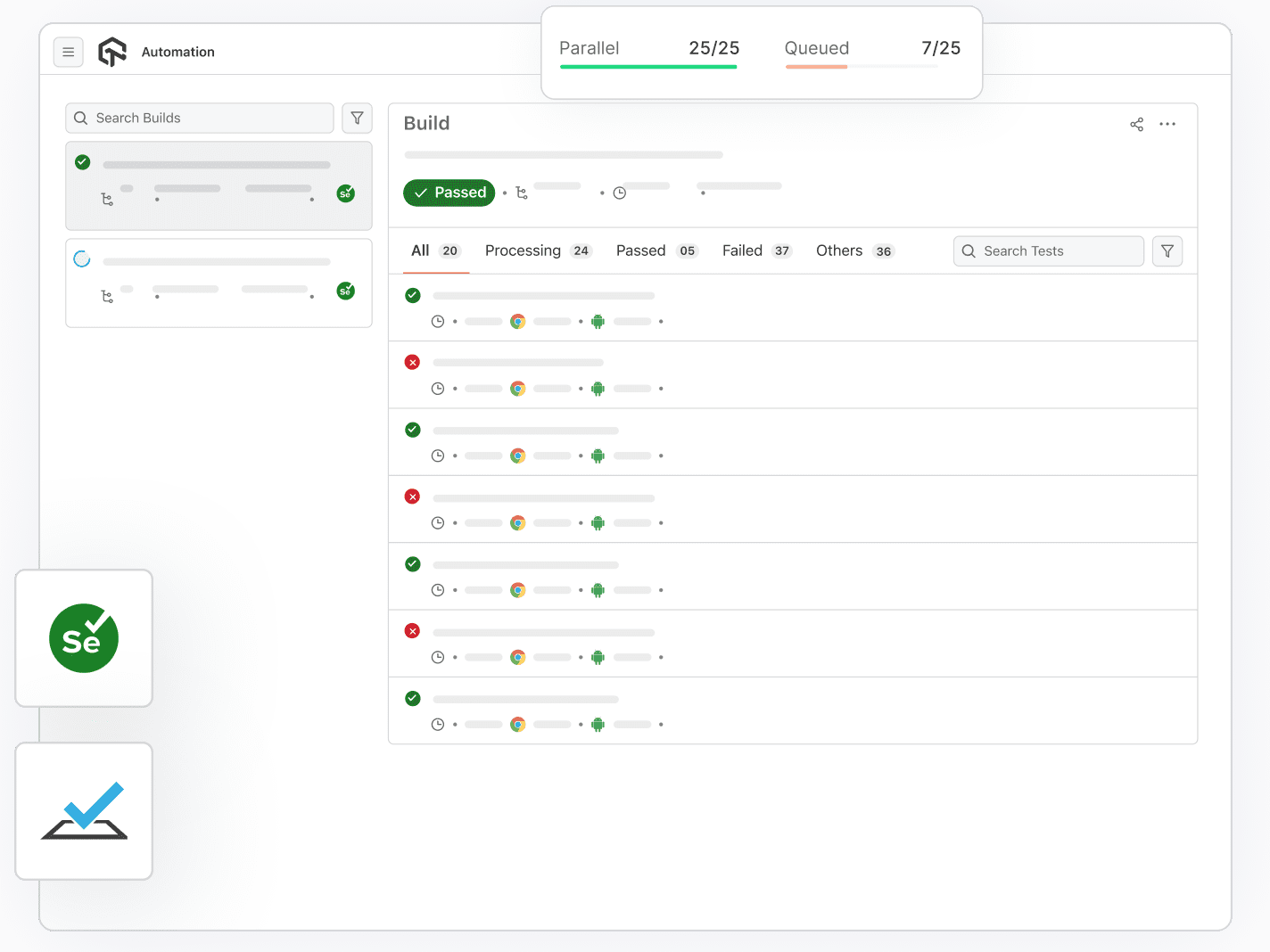Open the builds filter funnel icon
The height and width of the screenshot is (952, 1270).
point(357,118)
